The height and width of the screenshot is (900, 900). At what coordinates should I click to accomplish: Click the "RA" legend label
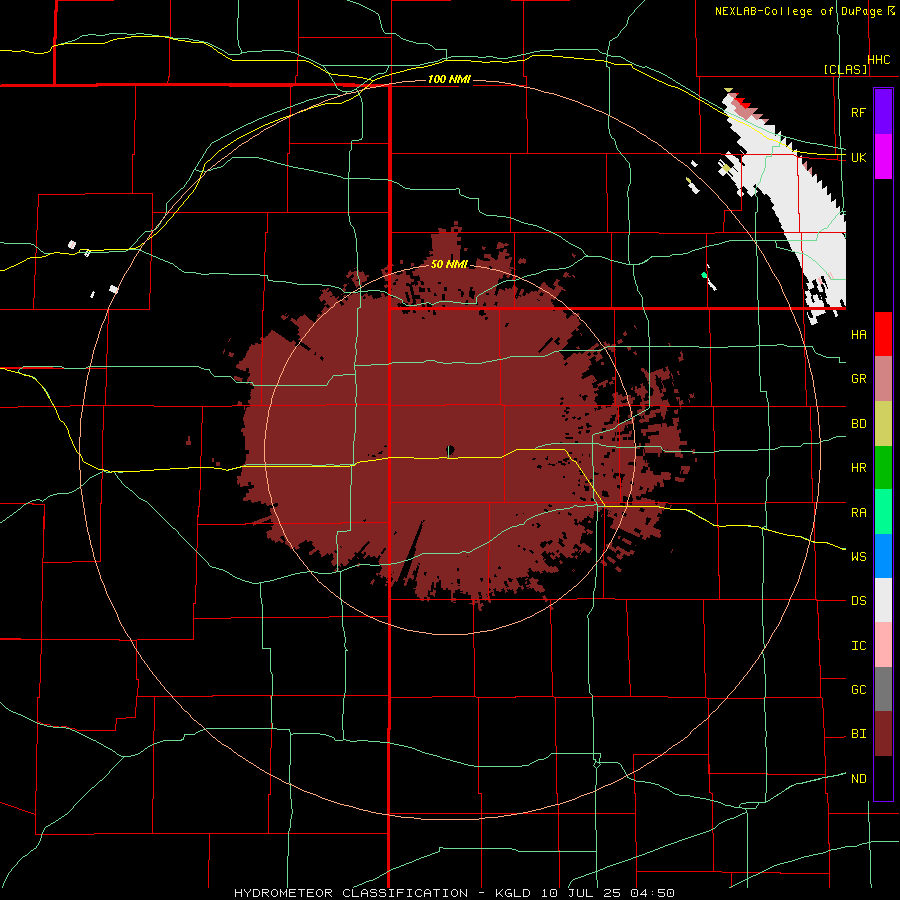point(858,512)
